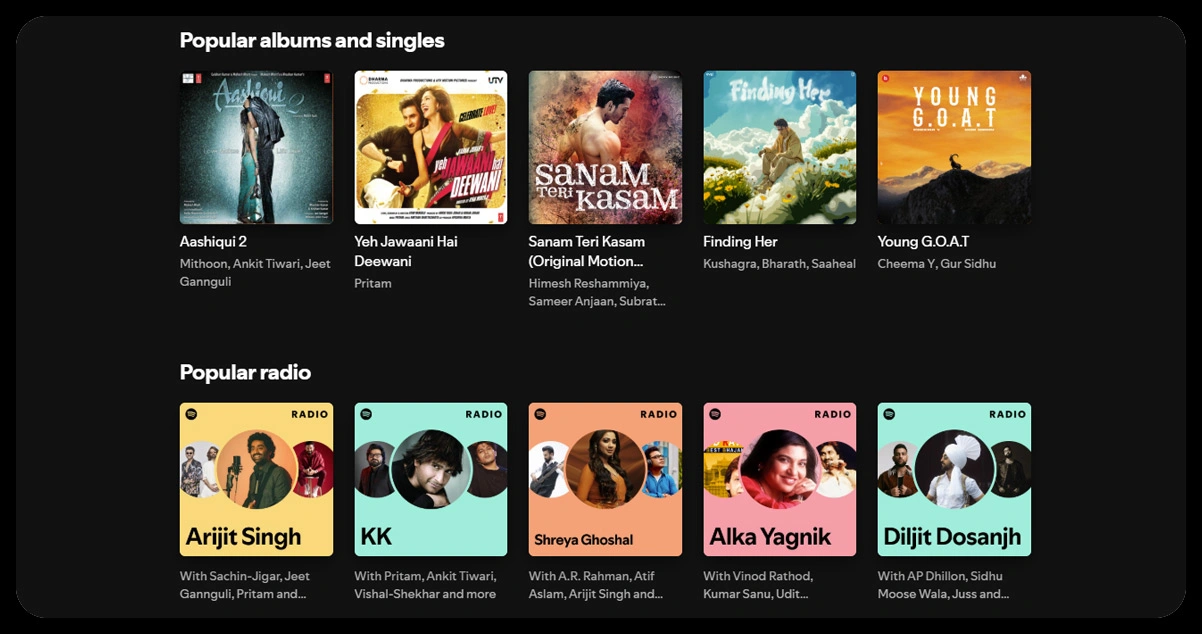
Task: Open the KK radio card
Action: [430, 479]
